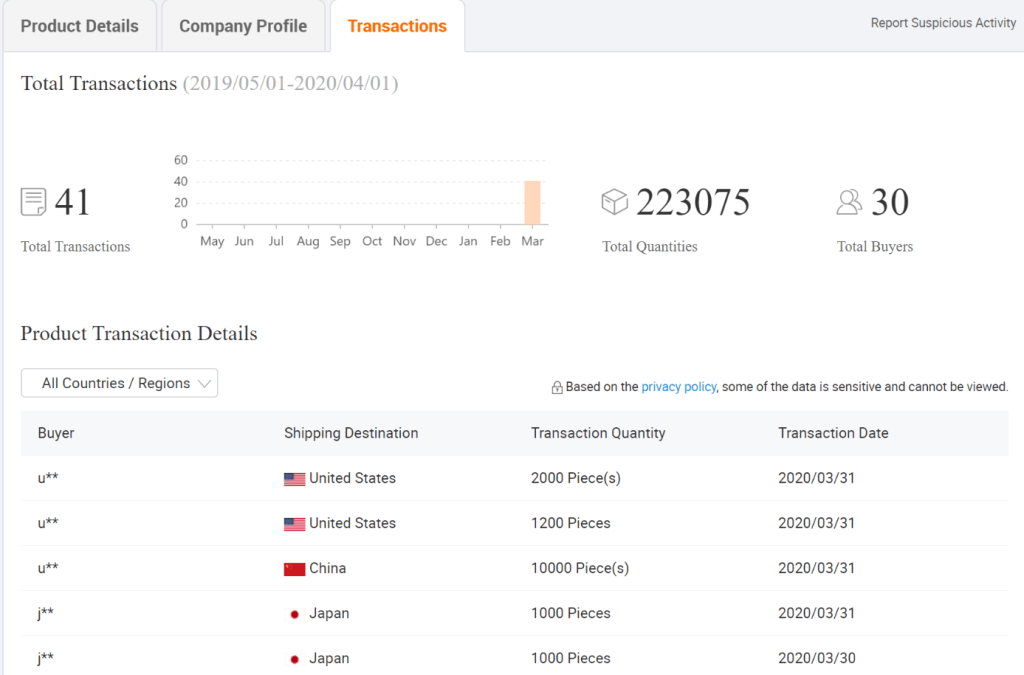Switch to the Product Details tab
This screenshot has height=675, width=1024.
tap(79, 26)
